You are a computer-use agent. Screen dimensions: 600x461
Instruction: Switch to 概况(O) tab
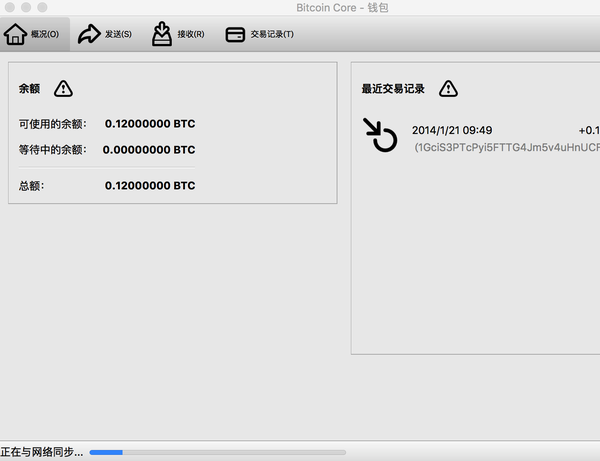[x=35, y=34]
